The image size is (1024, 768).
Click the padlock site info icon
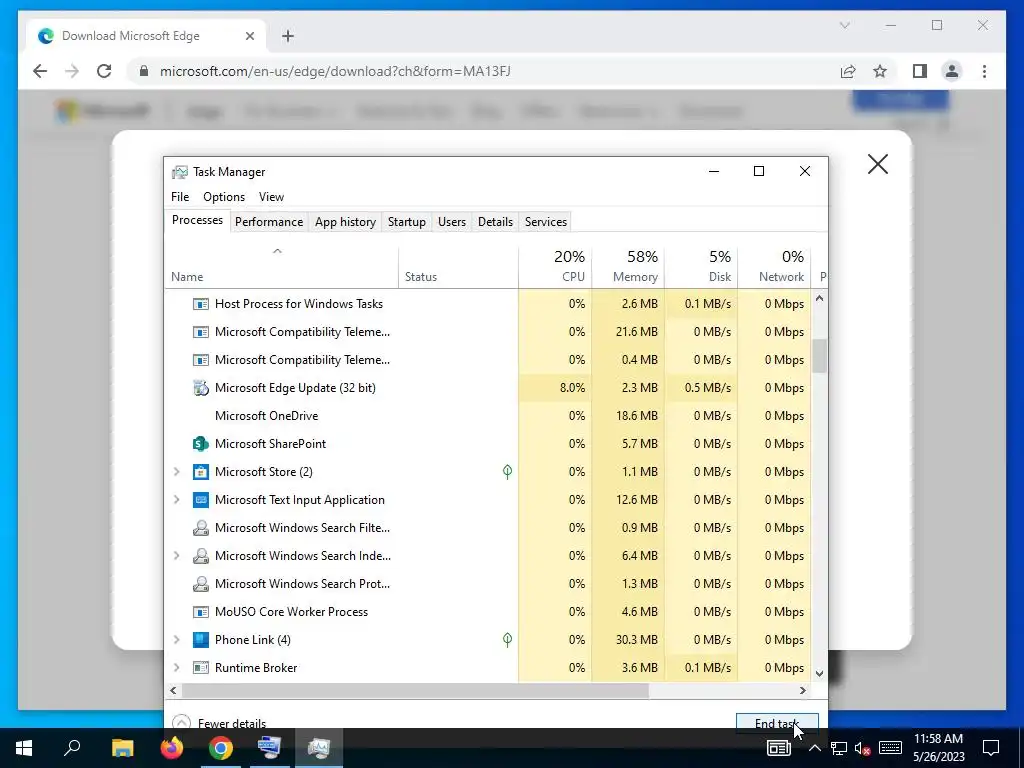(144, 71)
